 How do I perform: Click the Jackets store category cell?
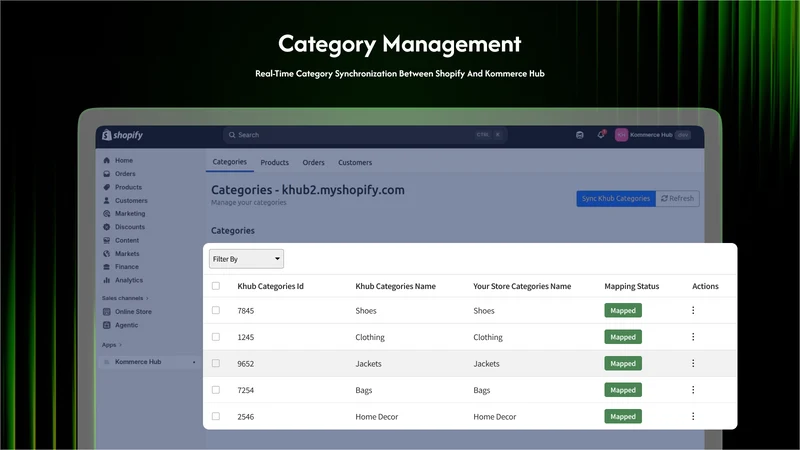[486, 364]
